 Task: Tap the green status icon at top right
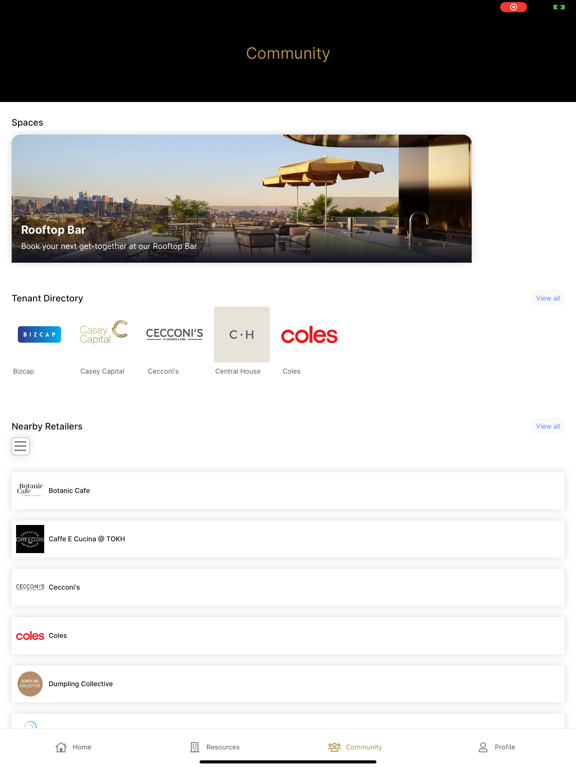[559, 7]
